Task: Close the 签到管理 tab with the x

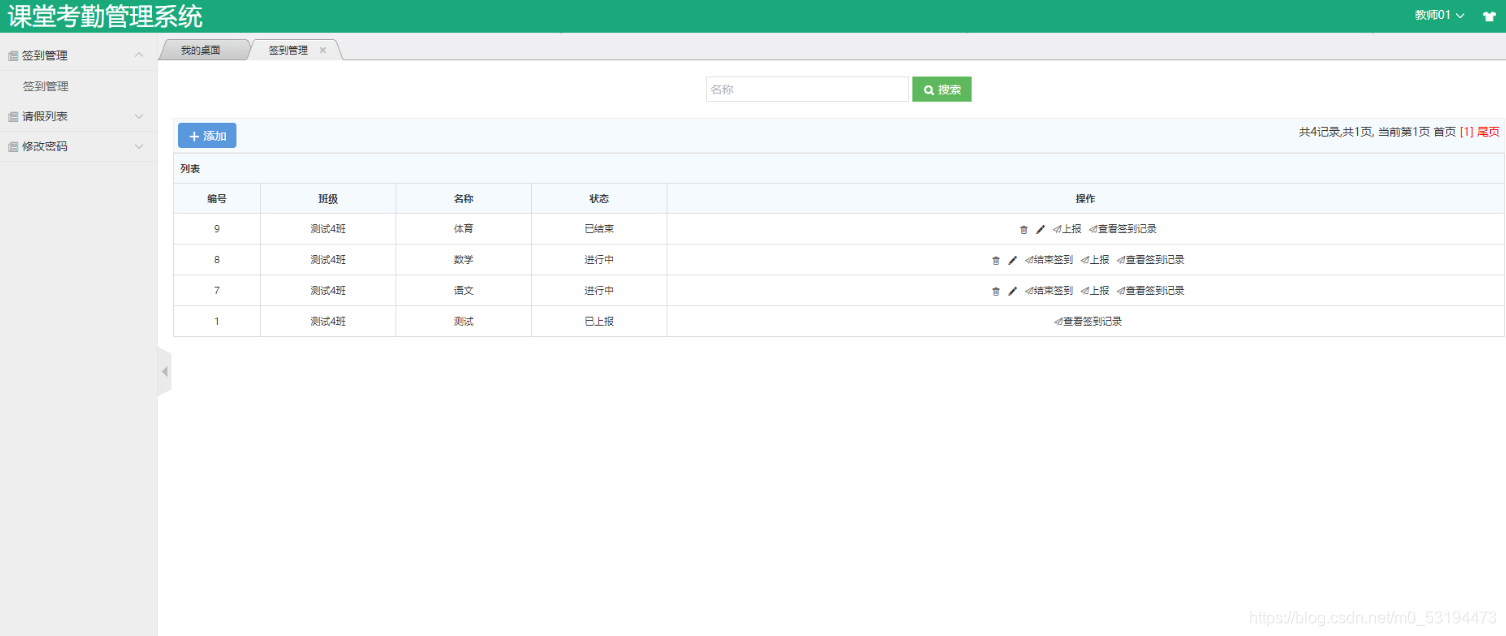Action: click(x=323, y=50)
